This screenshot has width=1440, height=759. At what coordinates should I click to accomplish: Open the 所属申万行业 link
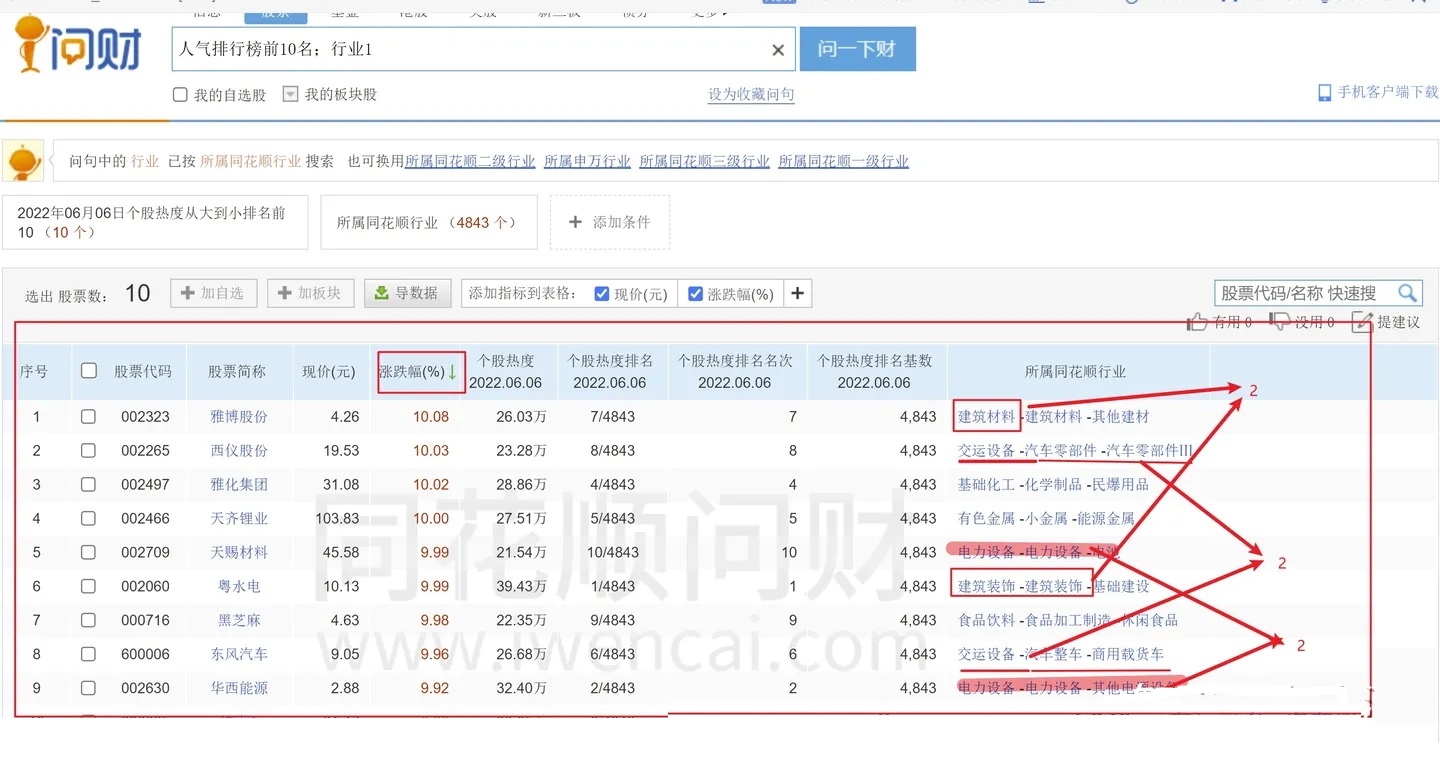click(x=587, y=161)
